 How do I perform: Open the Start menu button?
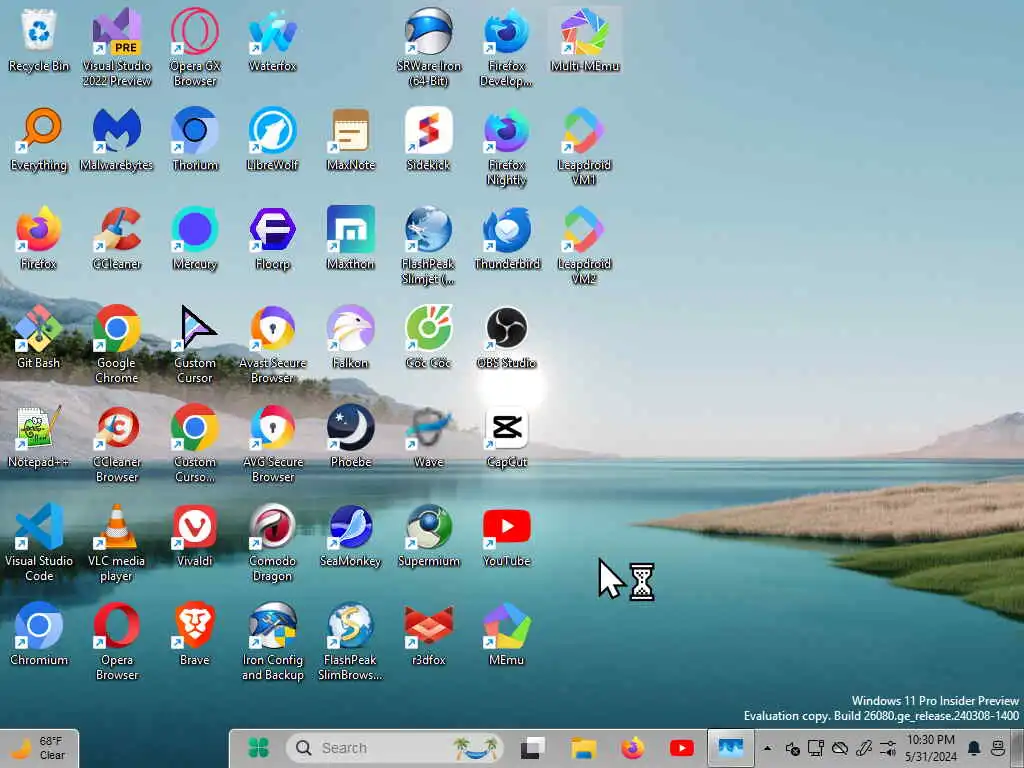(x=259, y=748)
